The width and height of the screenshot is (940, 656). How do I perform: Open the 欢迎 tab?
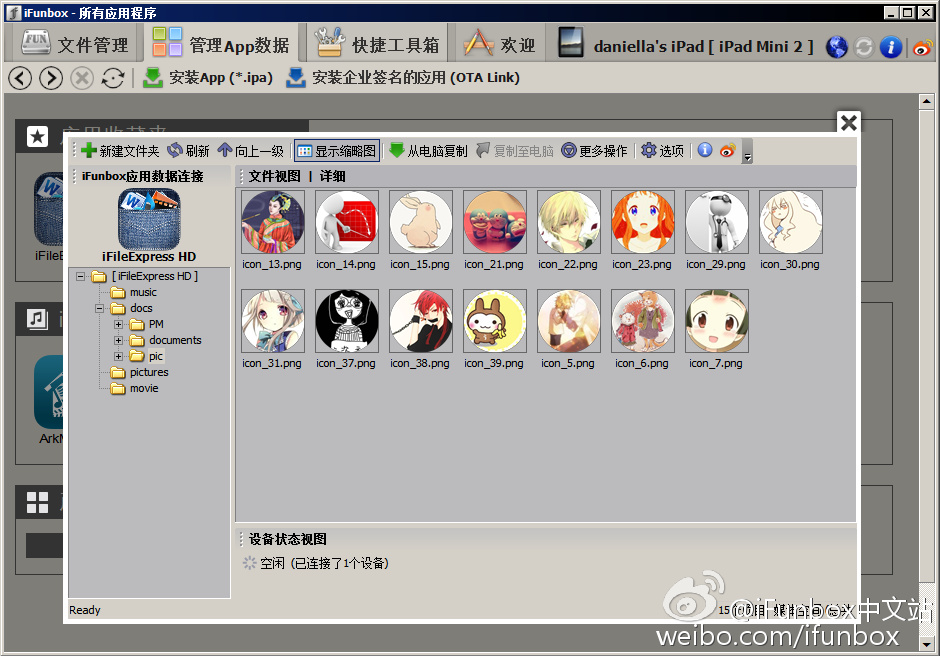click(501, 43)
